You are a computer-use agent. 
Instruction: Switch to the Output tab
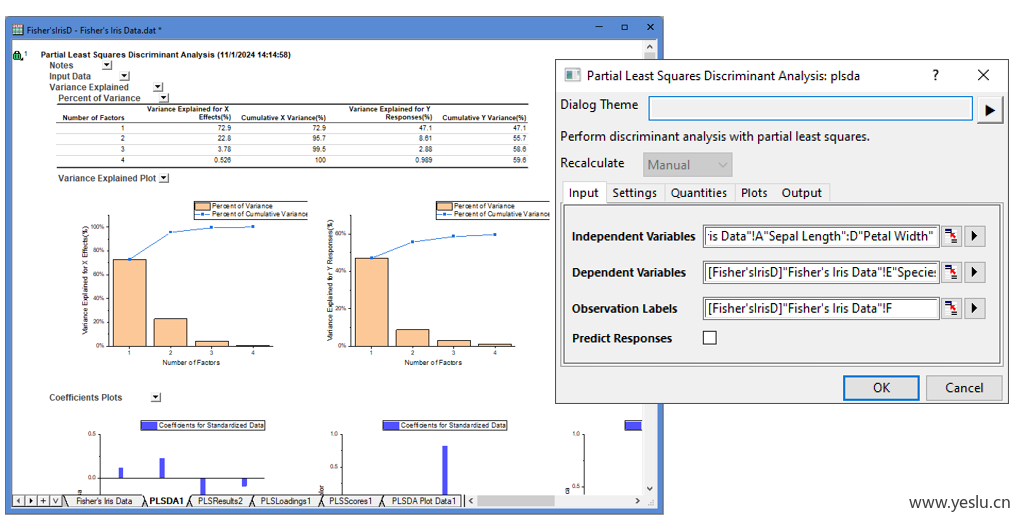[802, 193]
